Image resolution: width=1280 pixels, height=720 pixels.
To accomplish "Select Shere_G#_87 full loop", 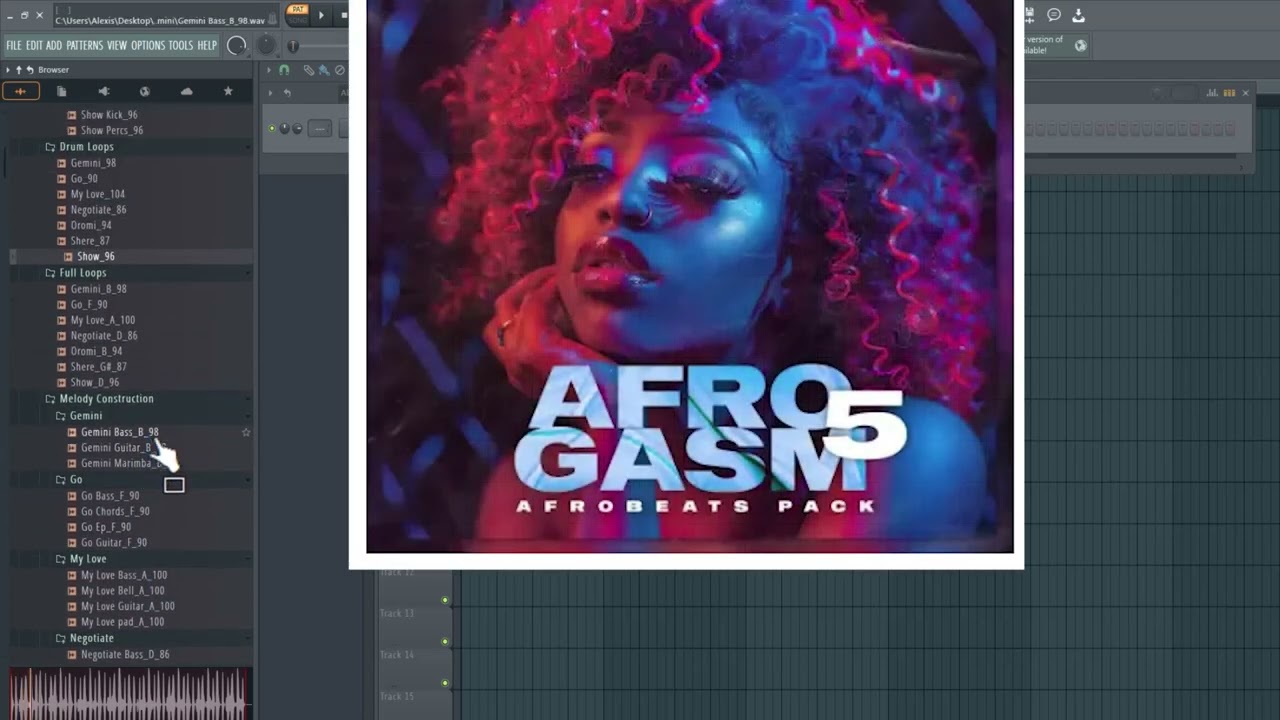I will click(98, 367).
